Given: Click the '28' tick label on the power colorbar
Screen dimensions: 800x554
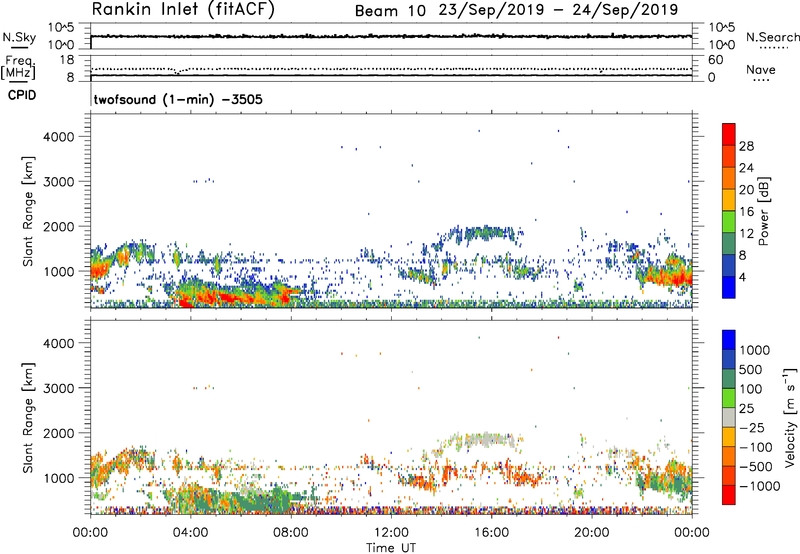Looking at the screenshot, I should pyautogui.click(x=746, y=146).
